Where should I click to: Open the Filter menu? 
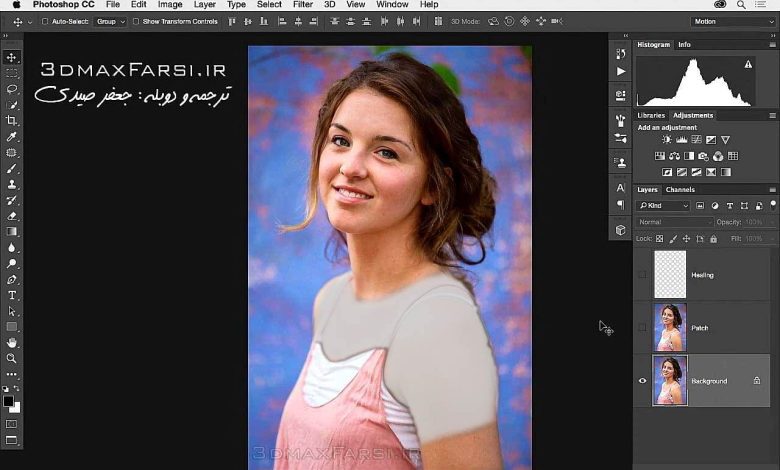302,5
